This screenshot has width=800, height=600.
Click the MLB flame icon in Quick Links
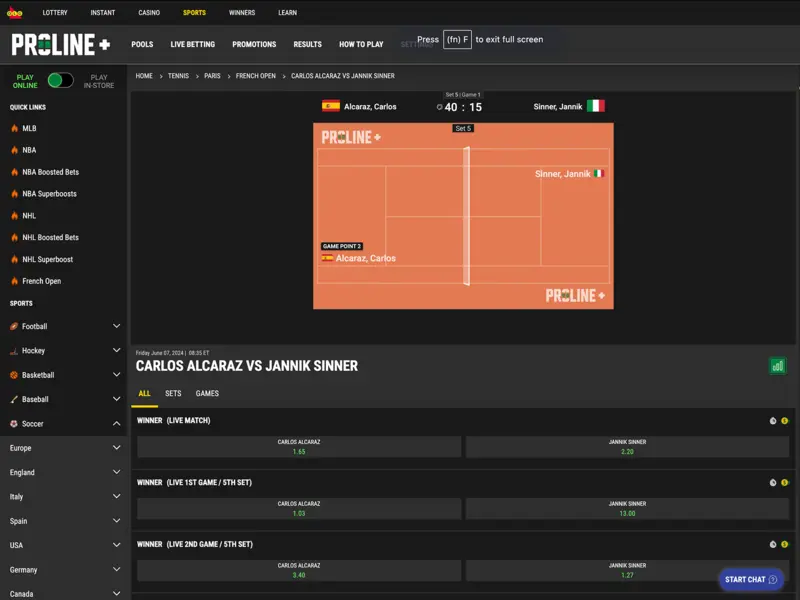(14, 128)
